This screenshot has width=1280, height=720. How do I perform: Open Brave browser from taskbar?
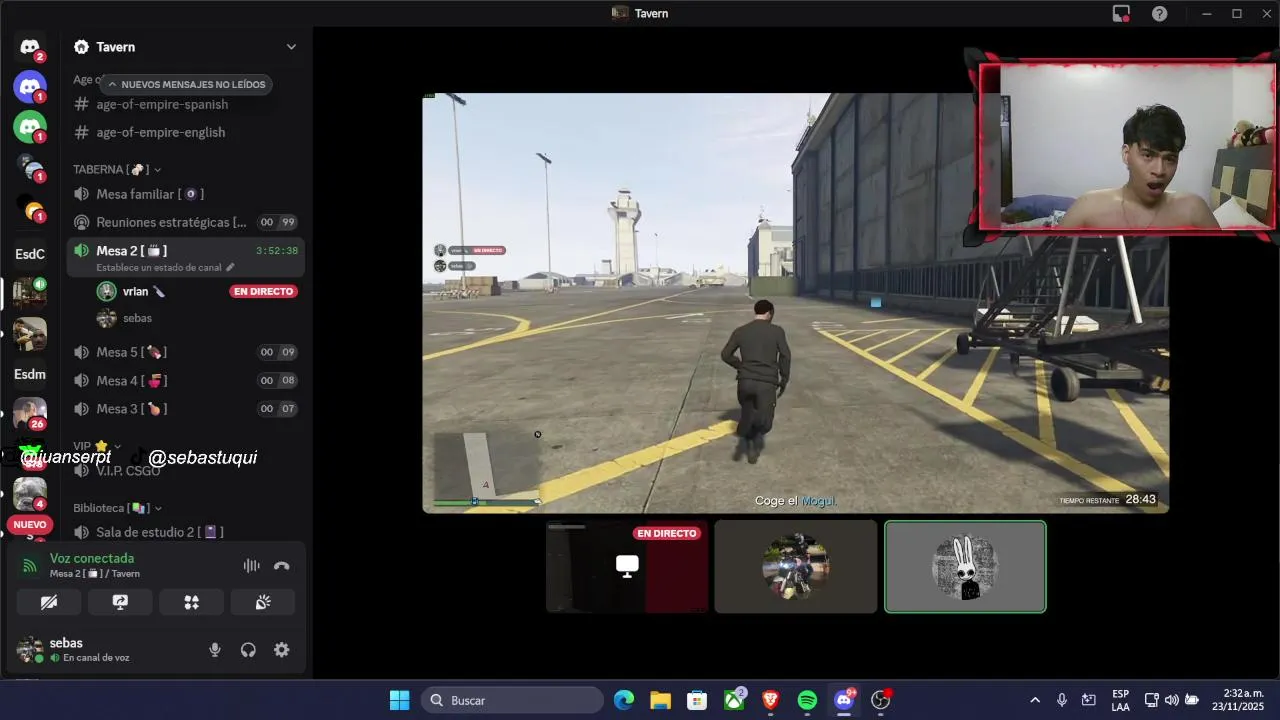click(x=770, y=700)
